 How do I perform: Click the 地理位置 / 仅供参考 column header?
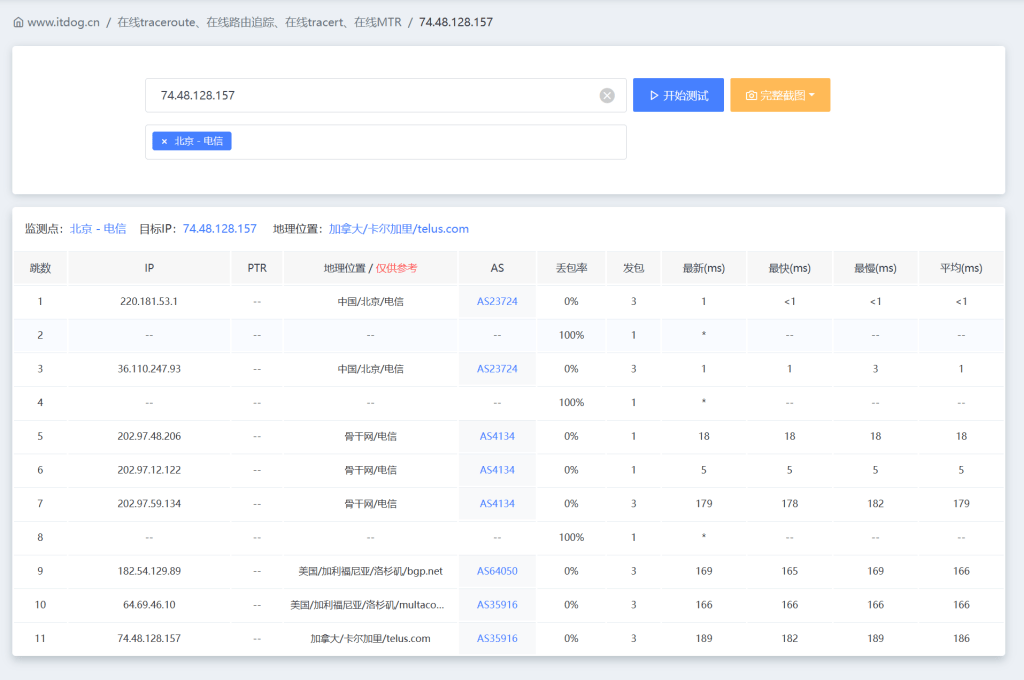click(x=370, y=268)
